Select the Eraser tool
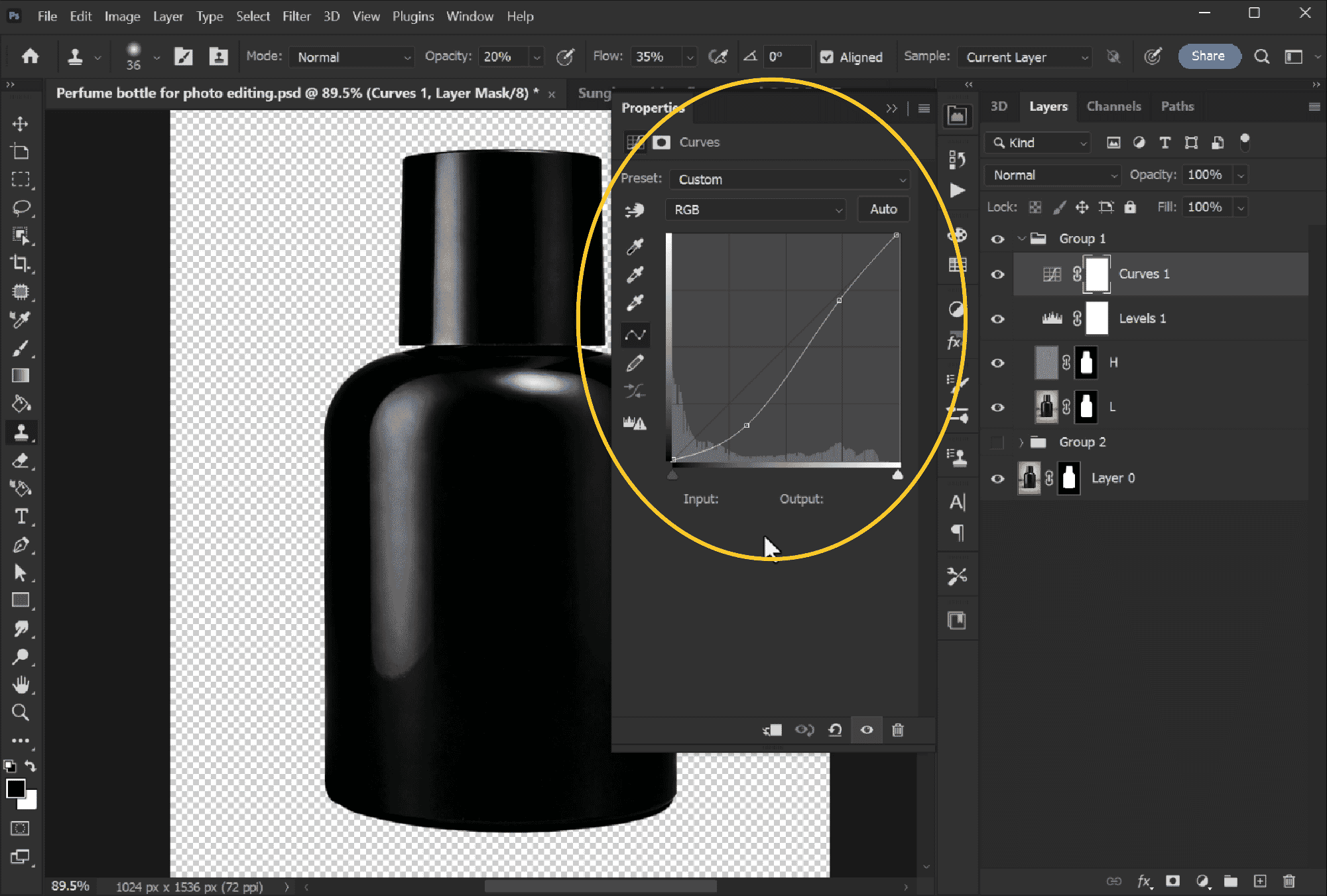The image size is (1327, 896). click(21, 460)
